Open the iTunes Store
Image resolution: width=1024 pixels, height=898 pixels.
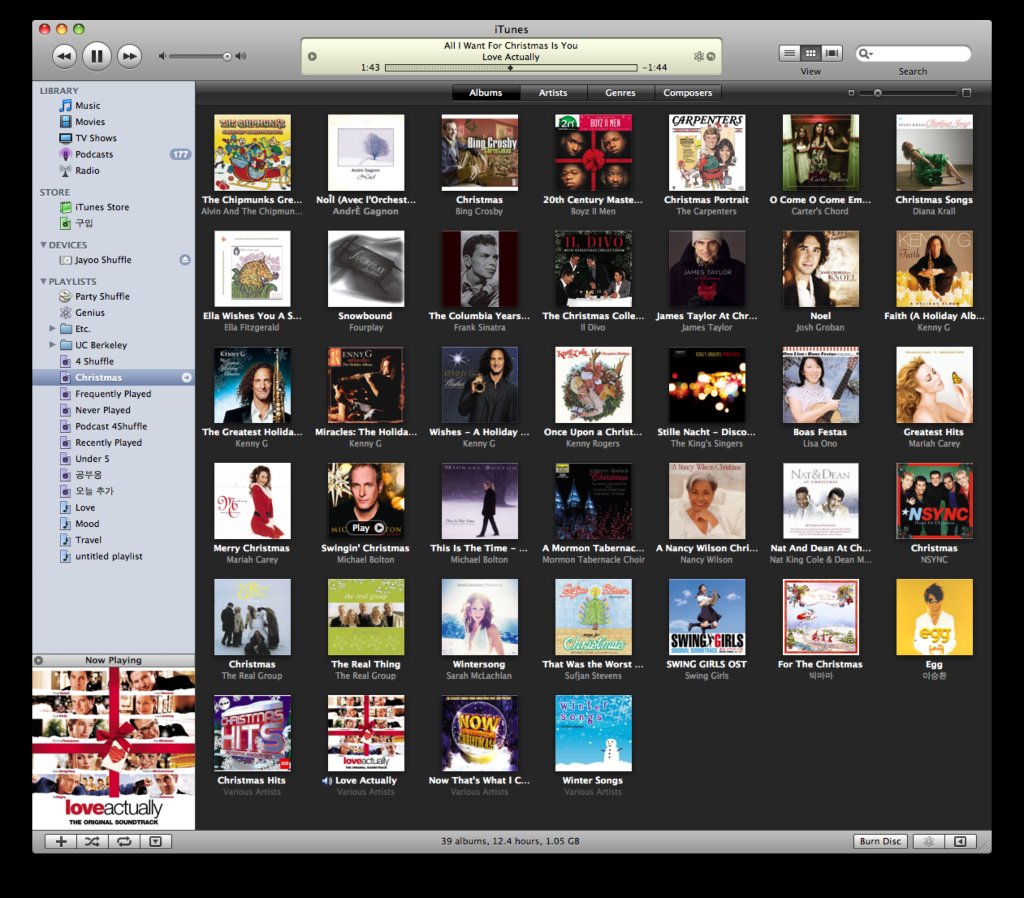[x=102, y=207]
